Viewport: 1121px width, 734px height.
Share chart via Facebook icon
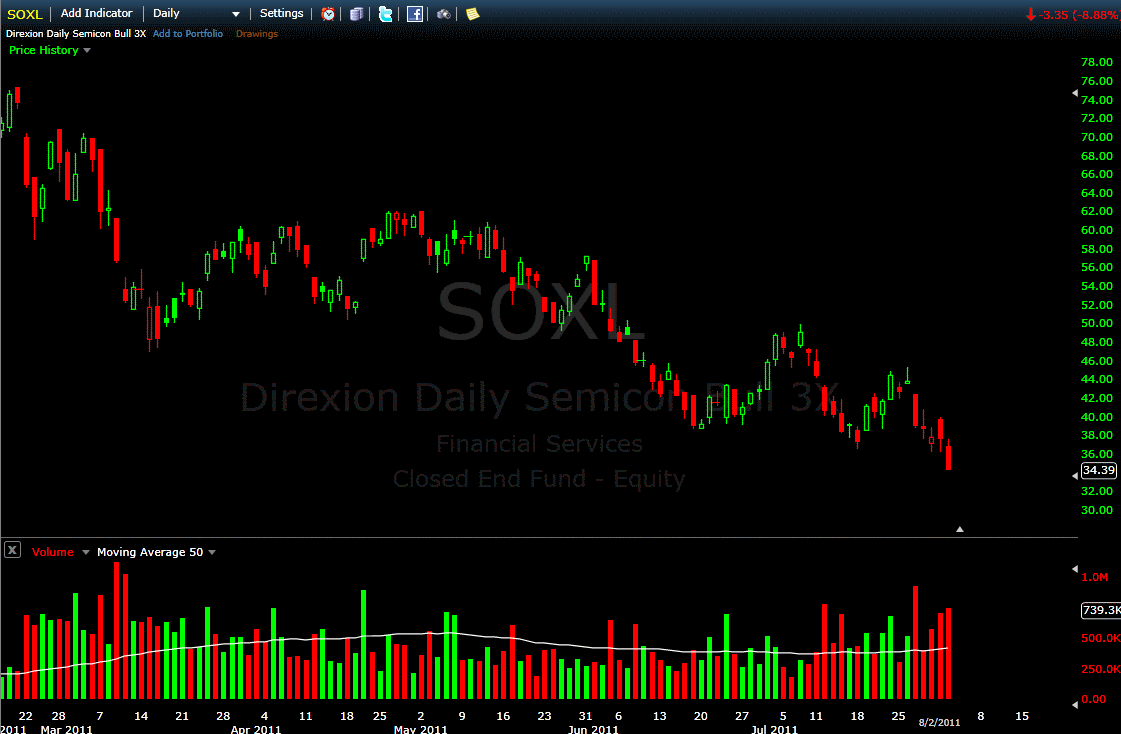pos(415,14)
